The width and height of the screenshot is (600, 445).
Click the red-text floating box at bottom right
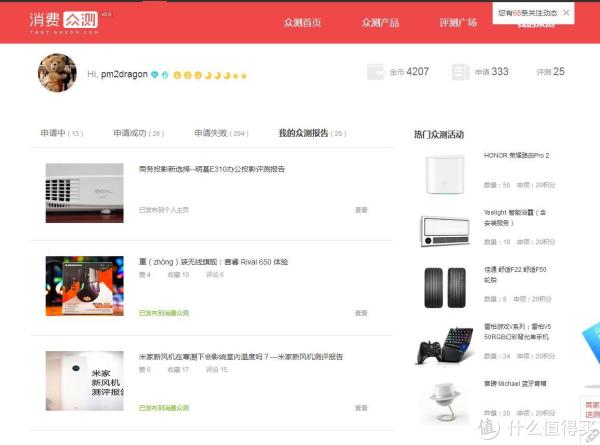[x=592, y=409]
